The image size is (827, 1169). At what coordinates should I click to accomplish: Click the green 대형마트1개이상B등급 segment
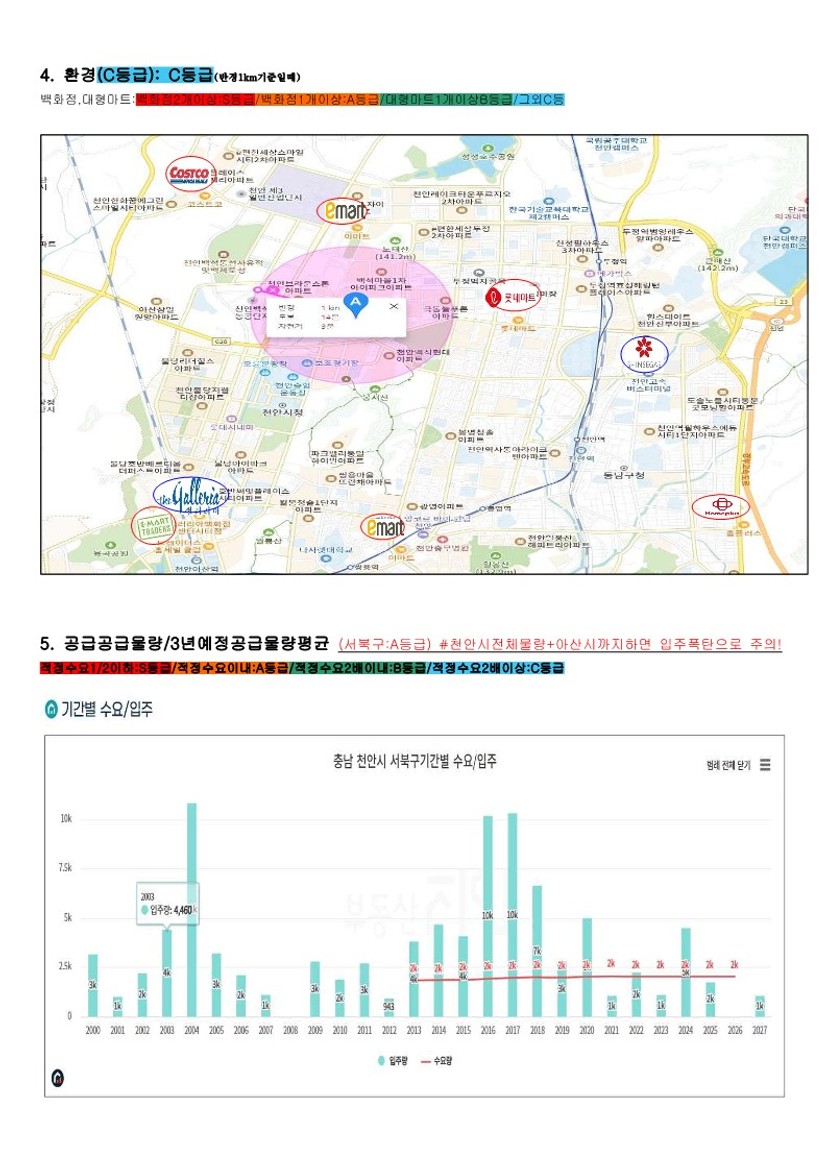click(447, 98)
